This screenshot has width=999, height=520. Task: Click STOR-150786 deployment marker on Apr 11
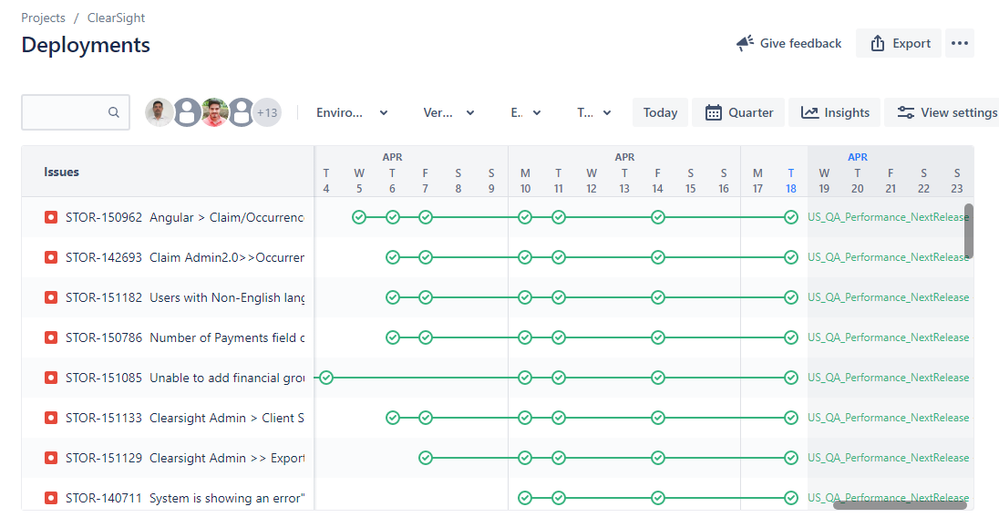tap(558, 338)
